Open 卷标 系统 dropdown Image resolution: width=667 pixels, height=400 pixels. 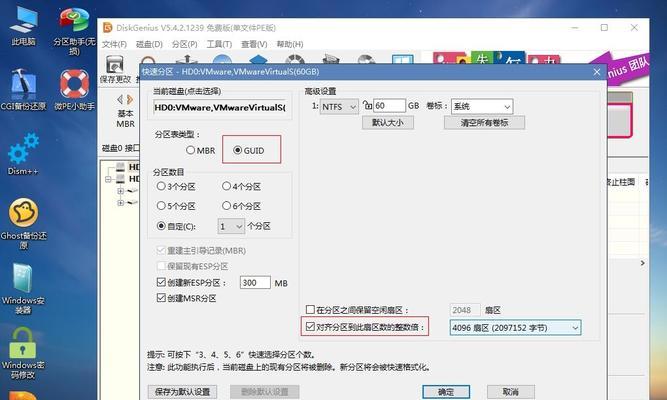(x=482, y=106)
